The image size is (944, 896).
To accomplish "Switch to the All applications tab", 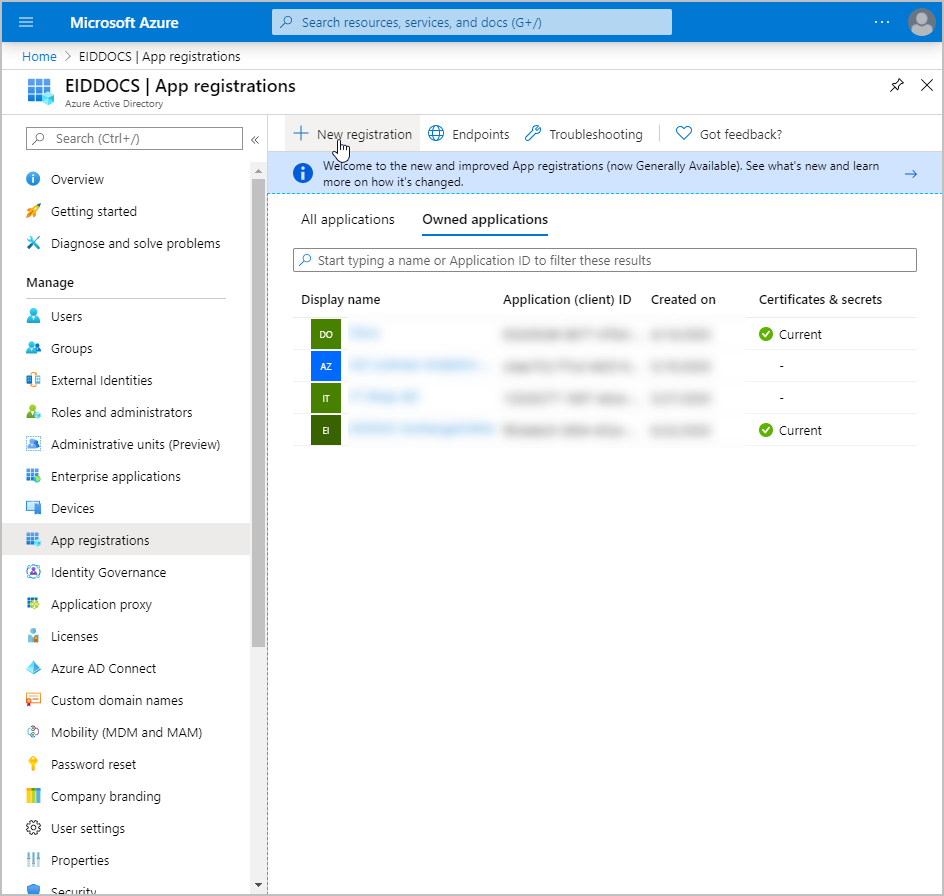I will point(348,219).
